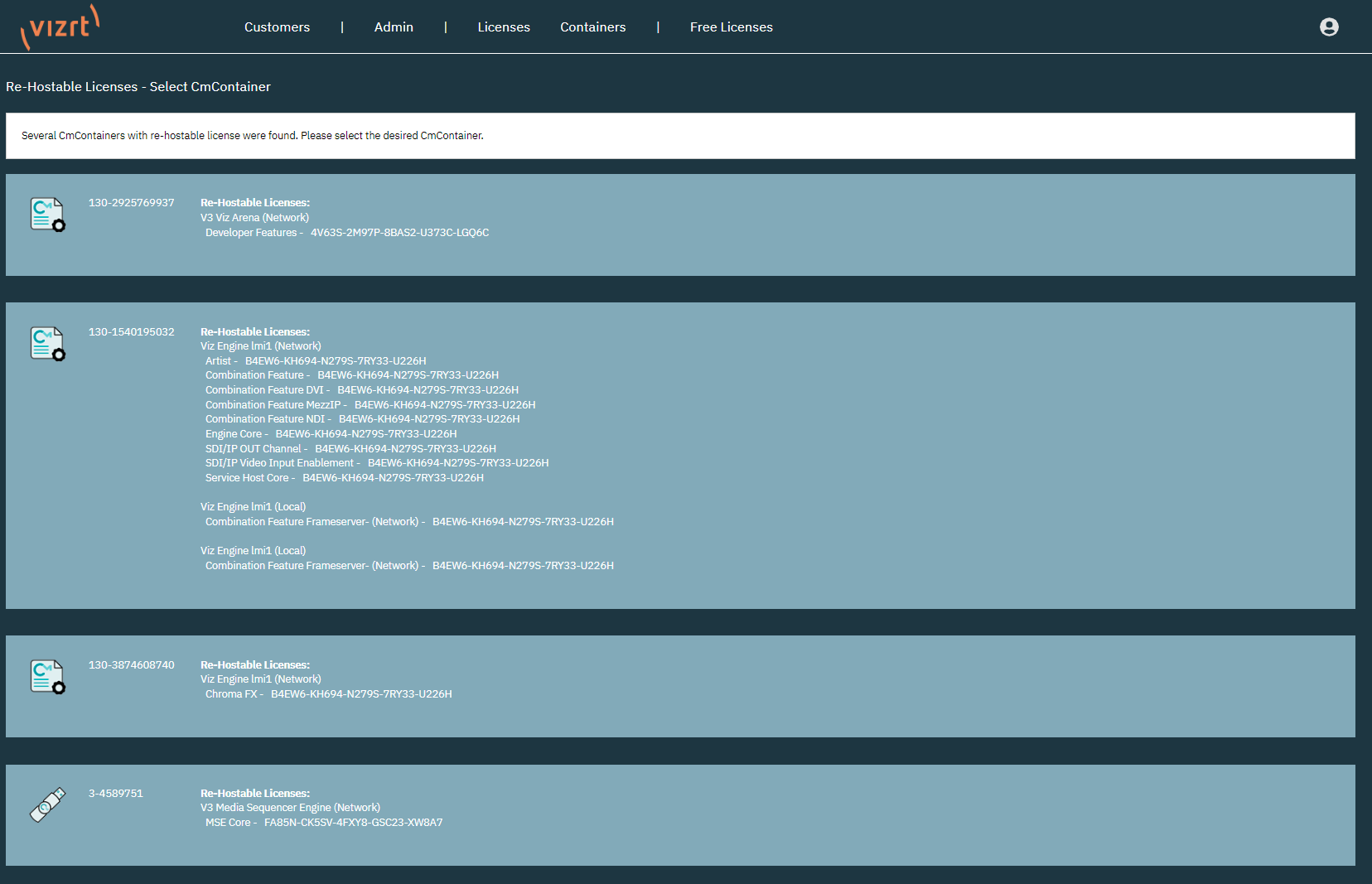Click CmContainer icon for 130-1540195032
The width and height of the screenshot is (1372, 884).
pos(47,344)
